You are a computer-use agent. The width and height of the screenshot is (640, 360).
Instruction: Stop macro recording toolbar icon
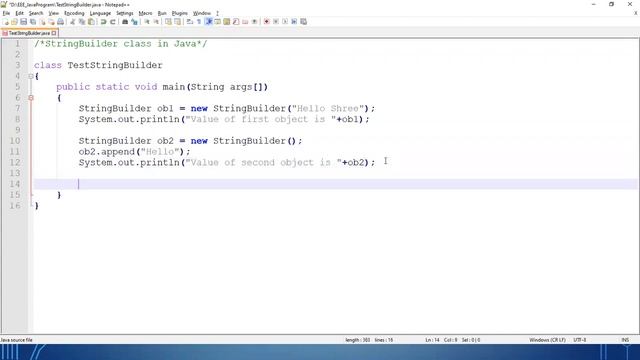276,22
